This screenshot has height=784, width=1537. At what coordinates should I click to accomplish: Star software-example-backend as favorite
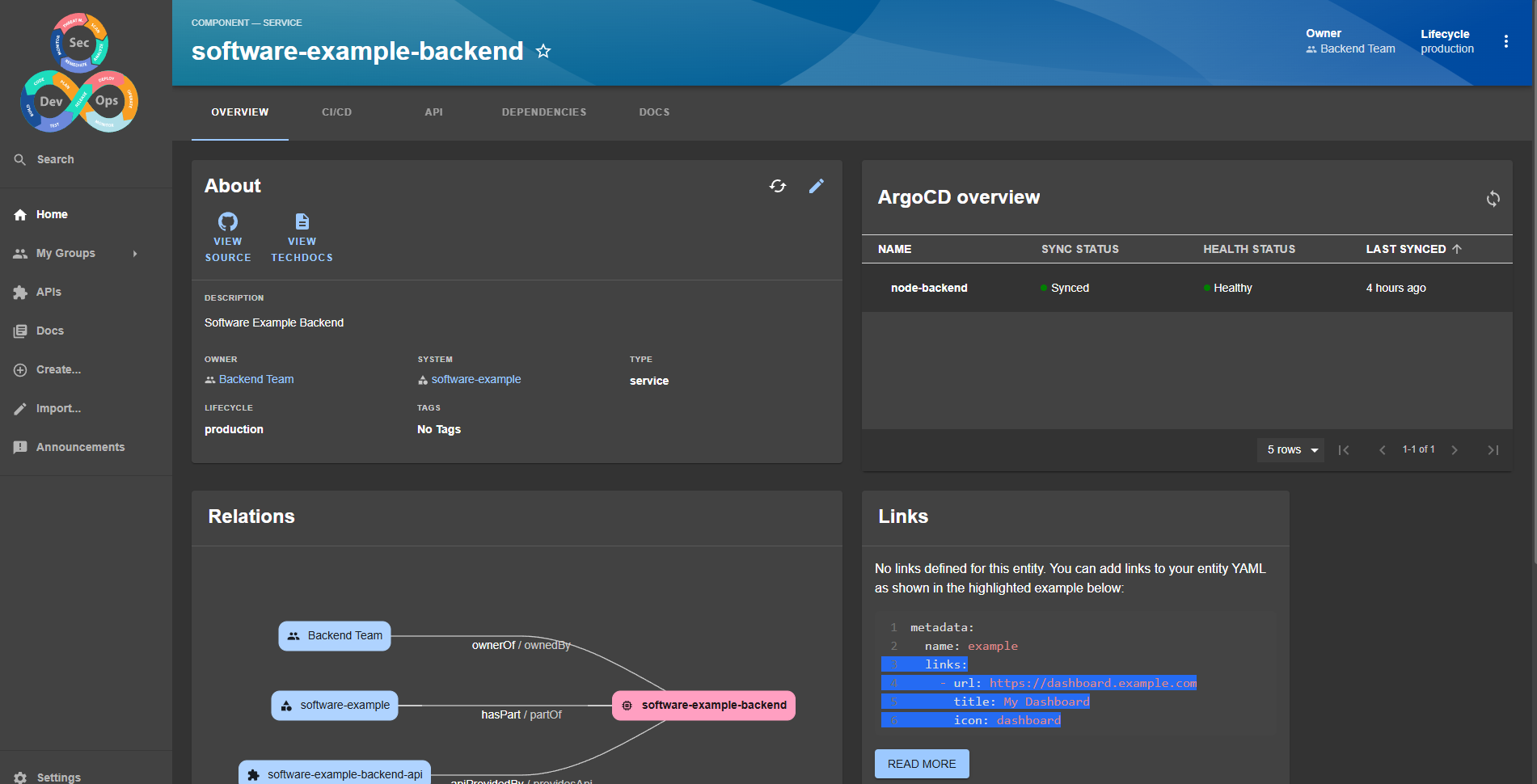click(543, 52)
